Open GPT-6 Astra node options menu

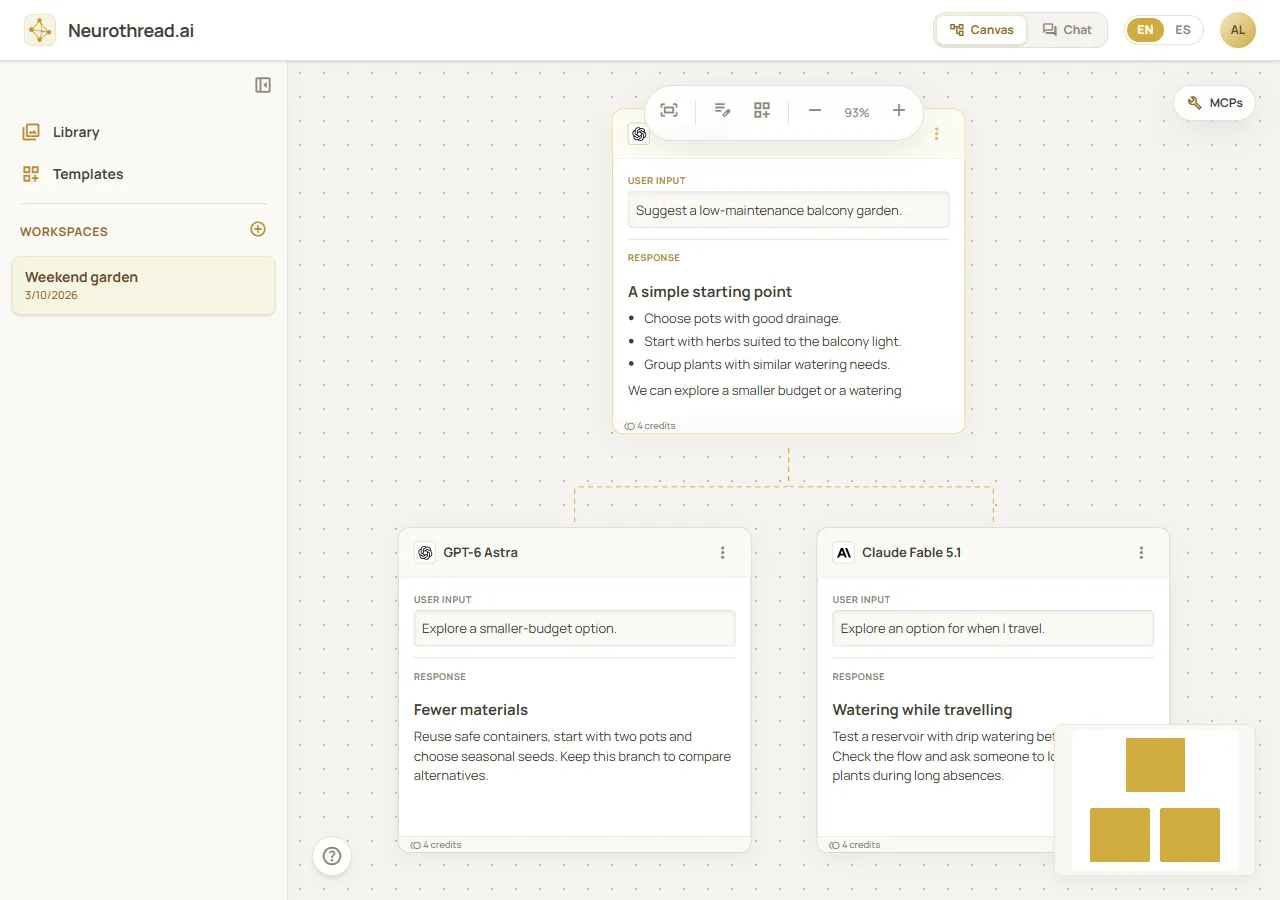(x=723, y=553)
